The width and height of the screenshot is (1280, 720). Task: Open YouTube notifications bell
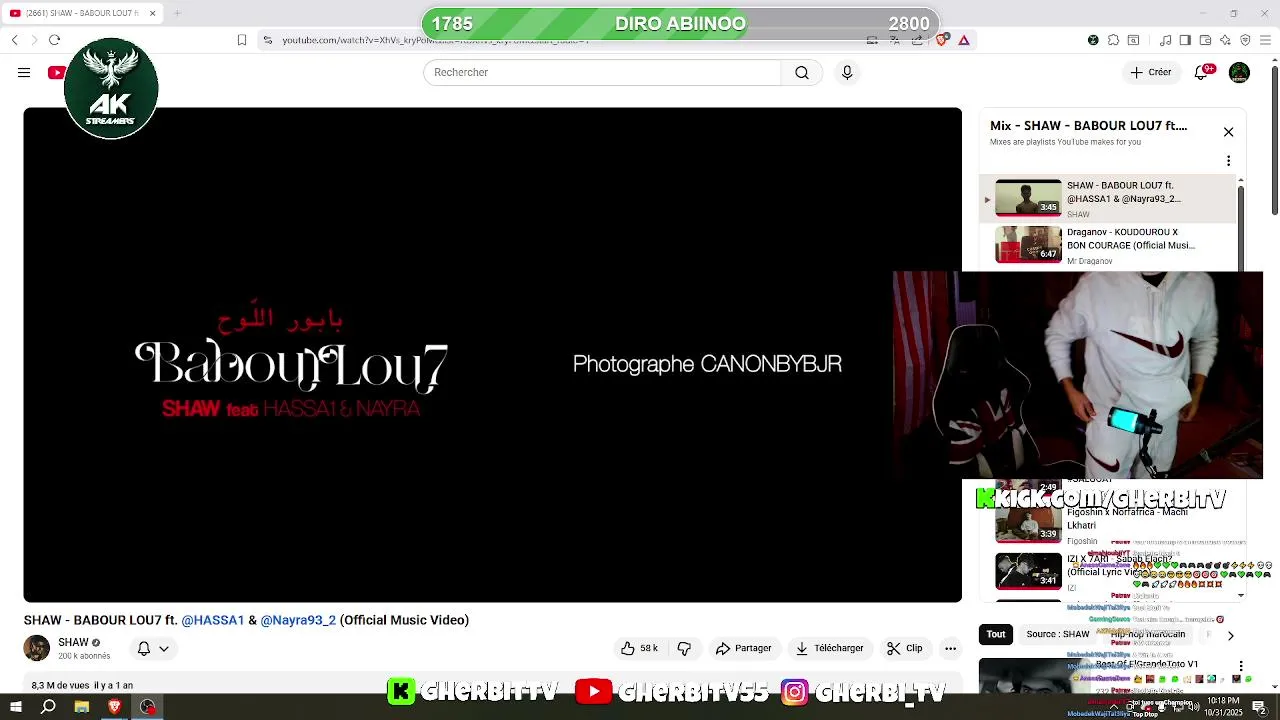pos(1203,72)
